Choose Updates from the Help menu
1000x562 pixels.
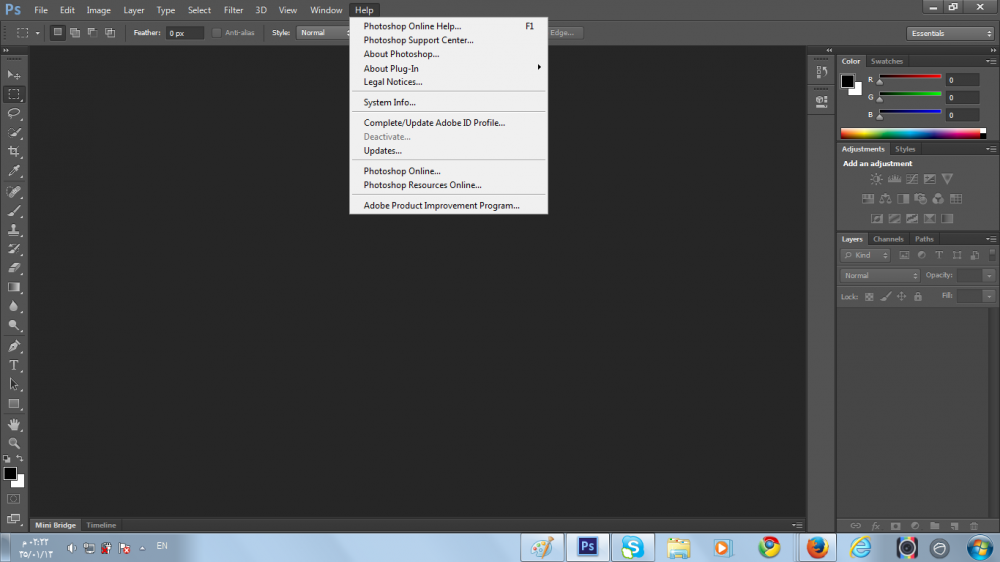383,151
